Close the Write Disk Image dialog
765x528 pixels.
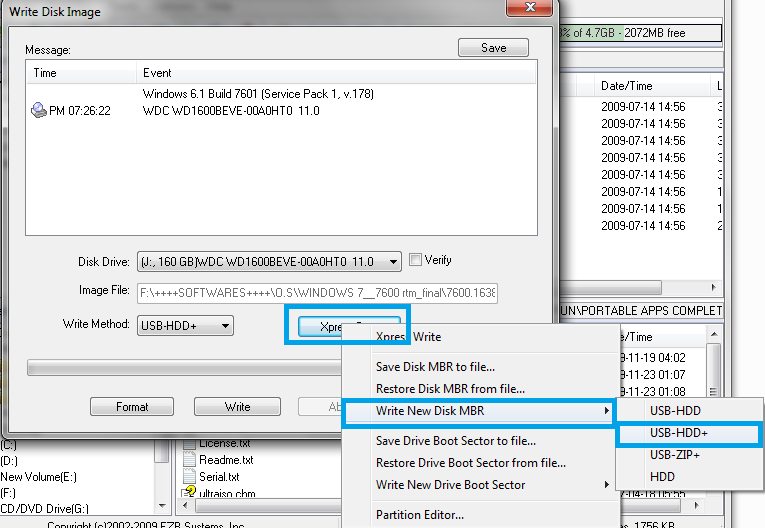pos(529,7)
